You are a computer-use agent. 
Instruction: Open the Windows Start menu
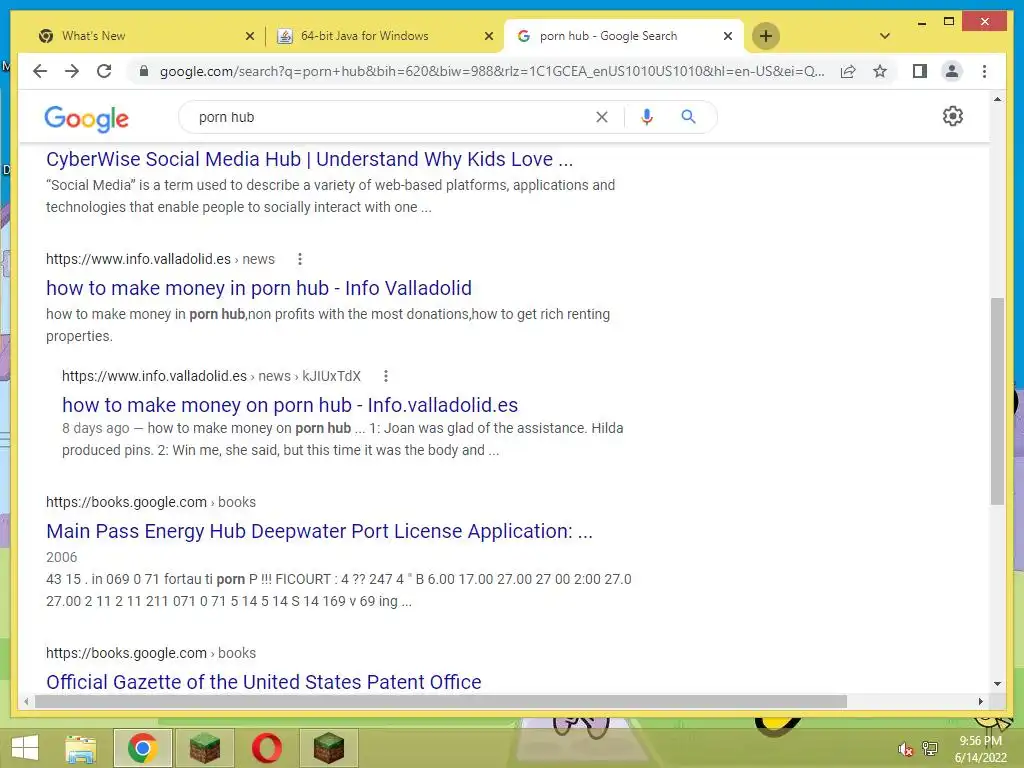point(25,748)
